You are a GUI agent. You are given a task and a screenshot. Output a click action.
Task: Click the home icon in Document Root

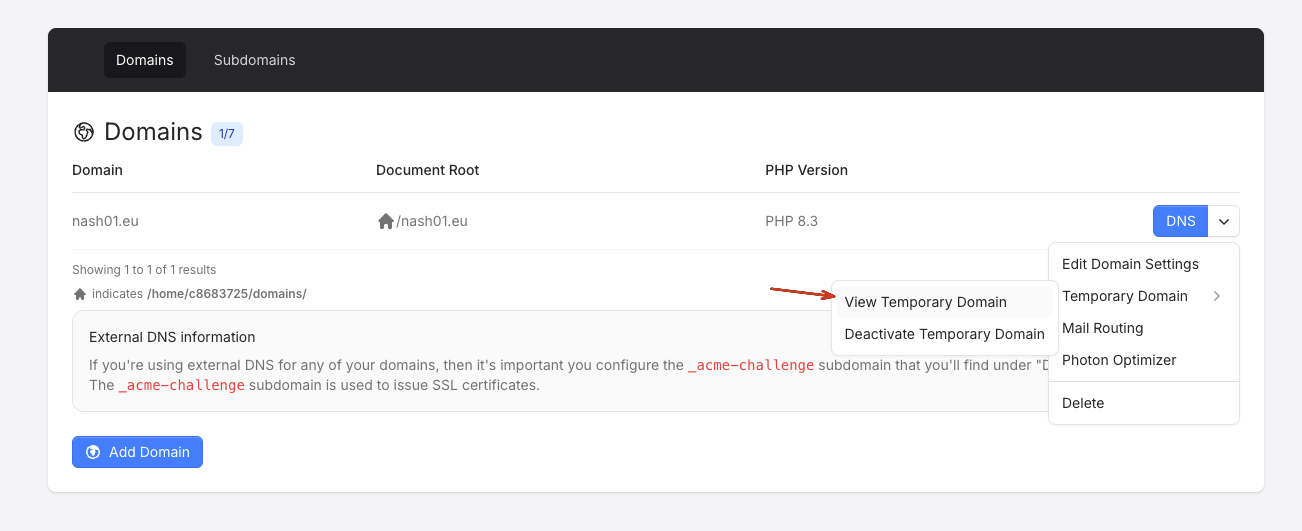coord(385,221)
